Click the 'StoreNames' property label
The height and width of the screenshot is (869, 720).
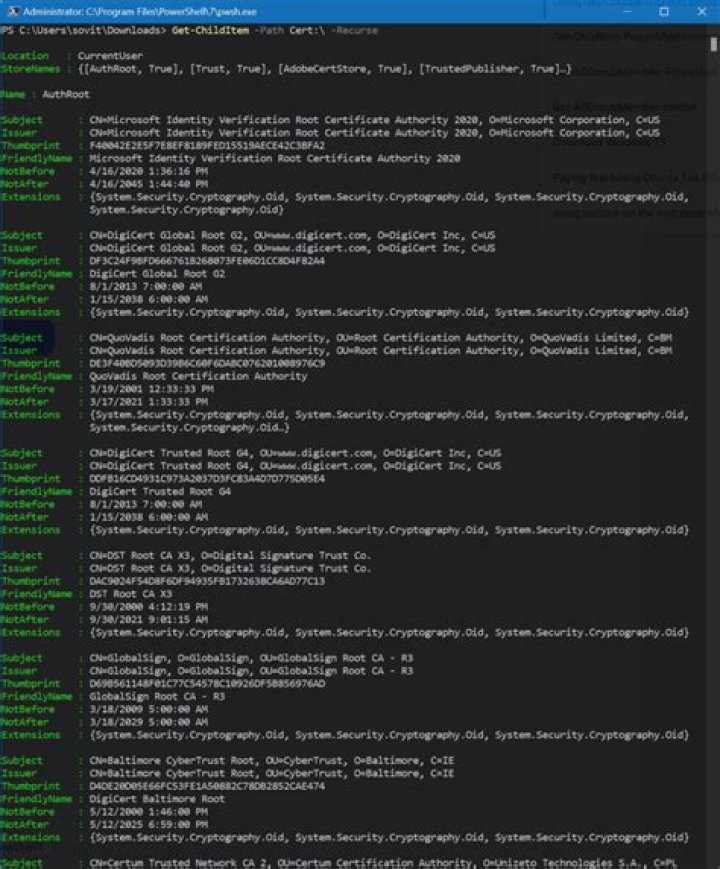[30, 69]
